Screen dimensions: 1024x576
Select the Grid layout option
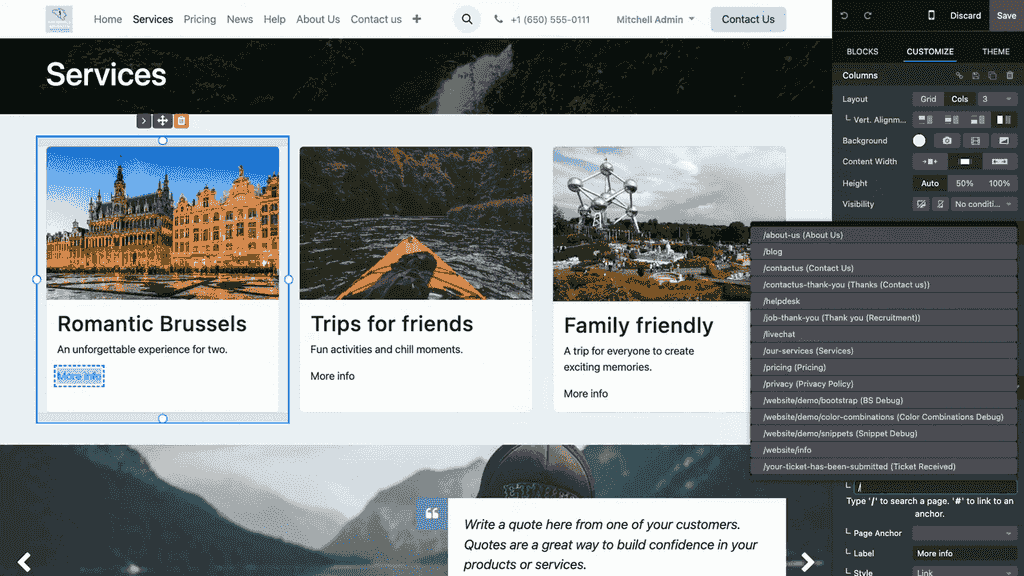928,99
